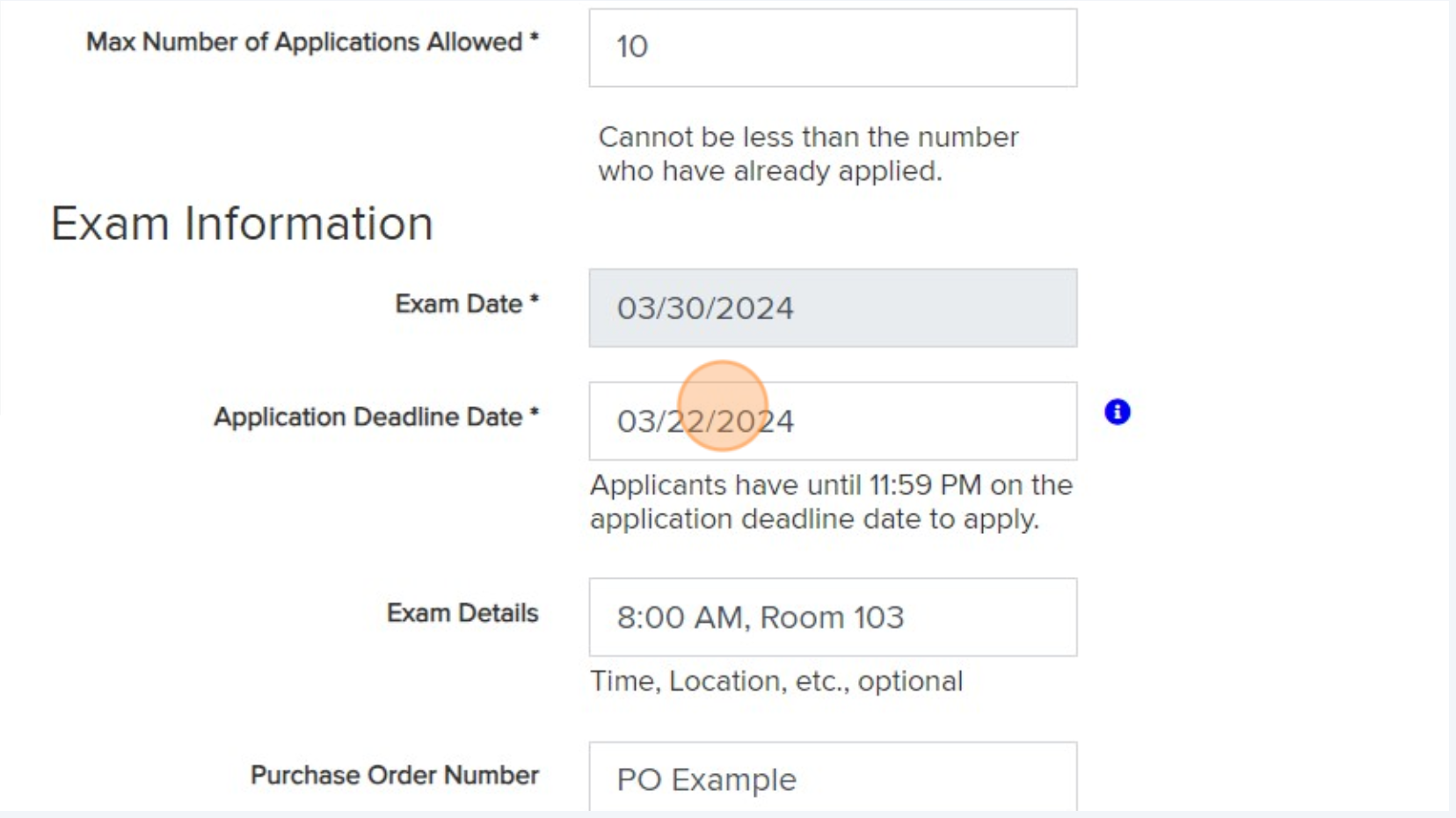1456x818 pixels.
Task: Click the Exam Information section heading
Action: (241, 223)
